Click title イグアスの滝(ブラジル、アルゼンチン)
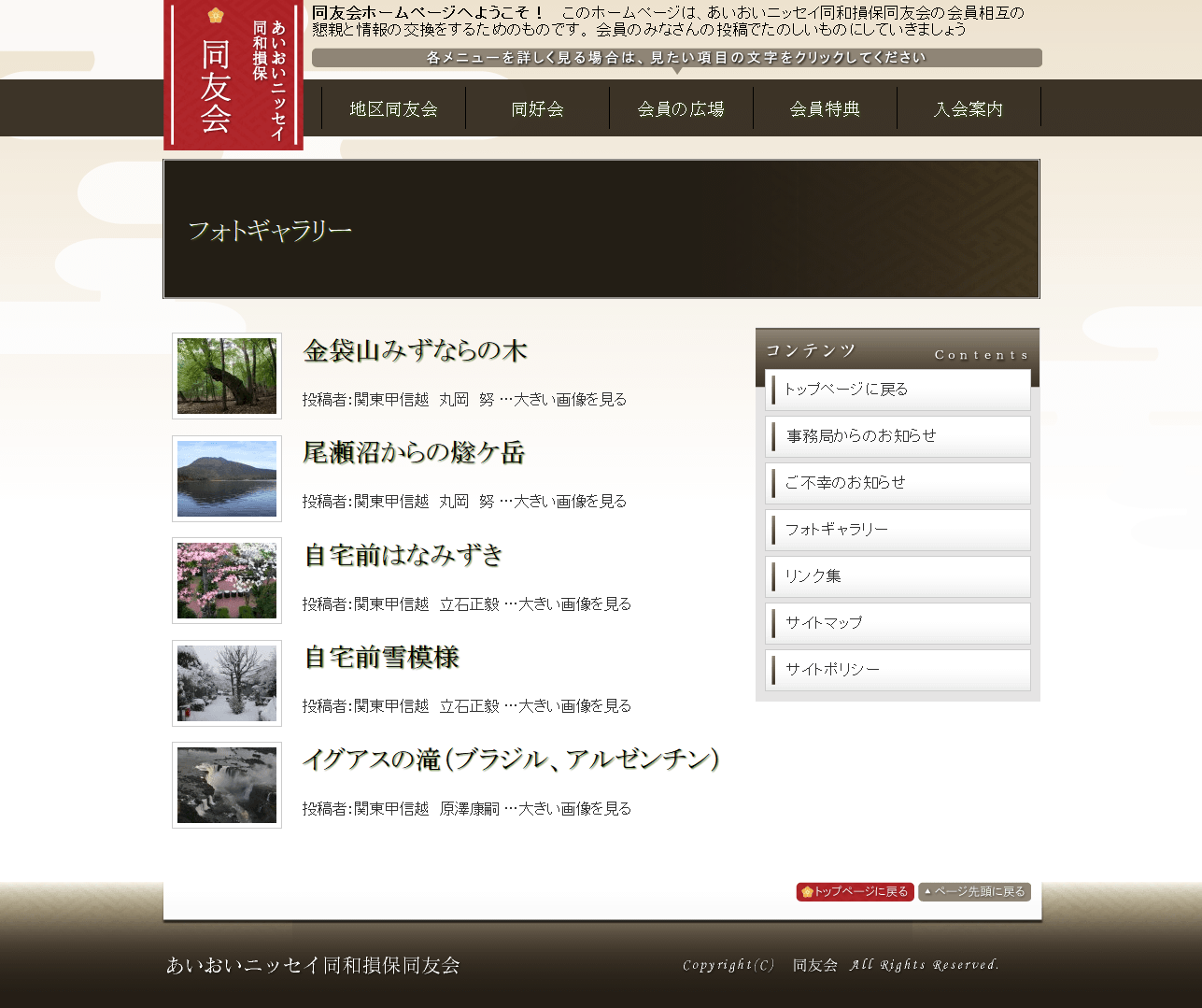The image size is (1202, 1008). [511, 760]
